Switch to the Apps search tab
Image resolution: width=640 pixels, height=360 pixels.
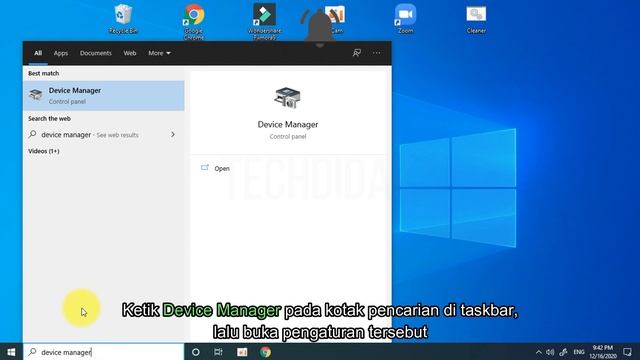61,53
